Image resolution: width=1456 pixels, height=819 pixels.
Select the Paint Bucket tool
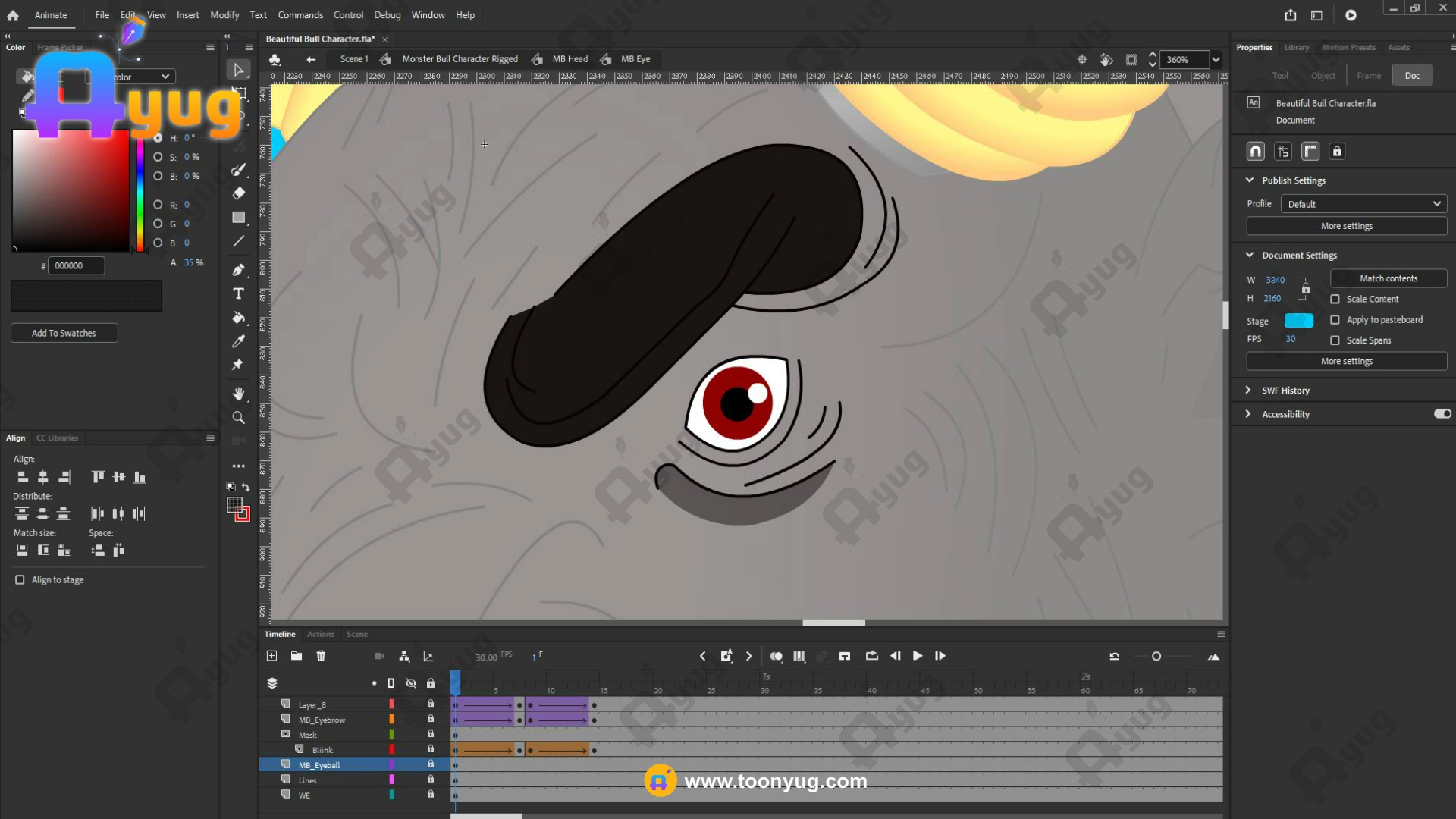pos(238,318)
